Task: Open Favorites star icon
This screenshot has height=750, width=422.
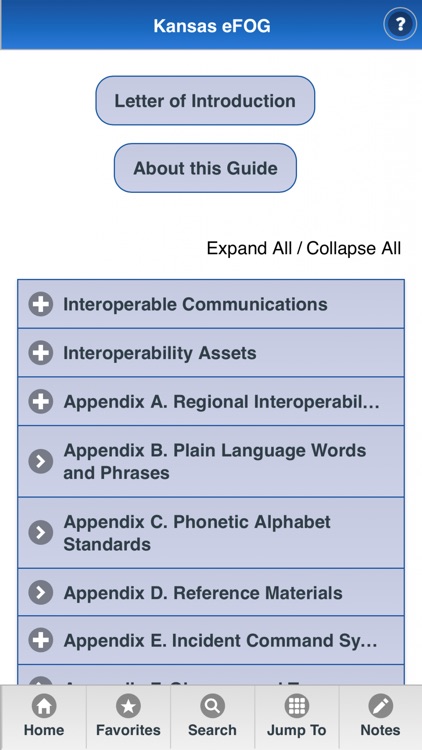Action: tap(128, 706)
